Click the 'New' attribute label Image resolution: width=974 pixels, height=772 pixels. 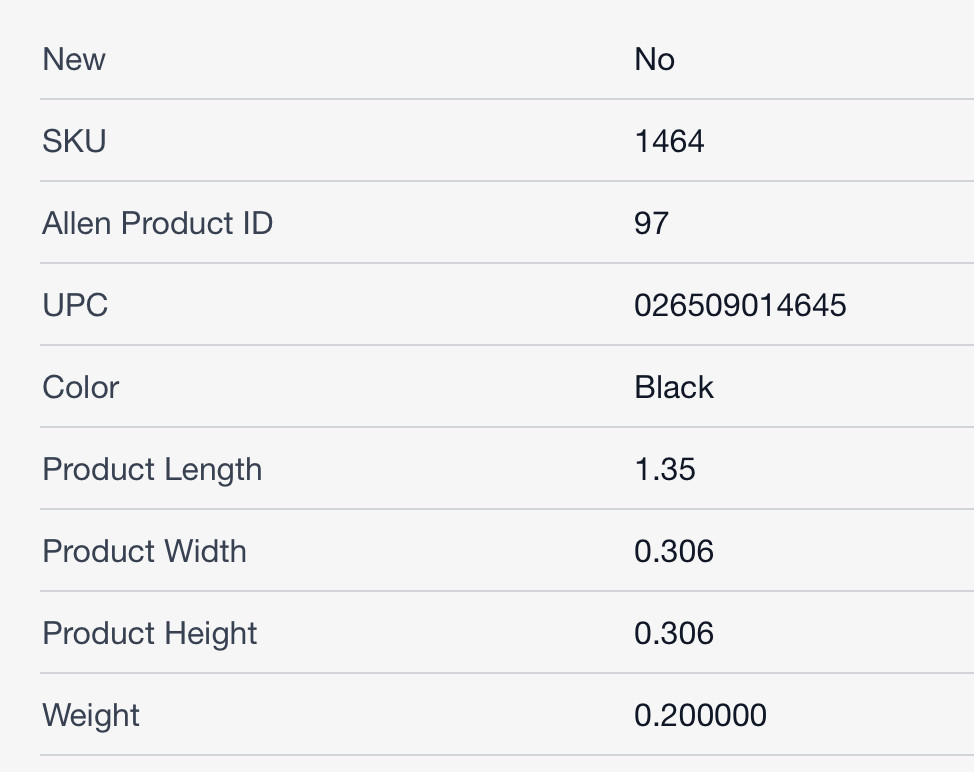point(73,59)
